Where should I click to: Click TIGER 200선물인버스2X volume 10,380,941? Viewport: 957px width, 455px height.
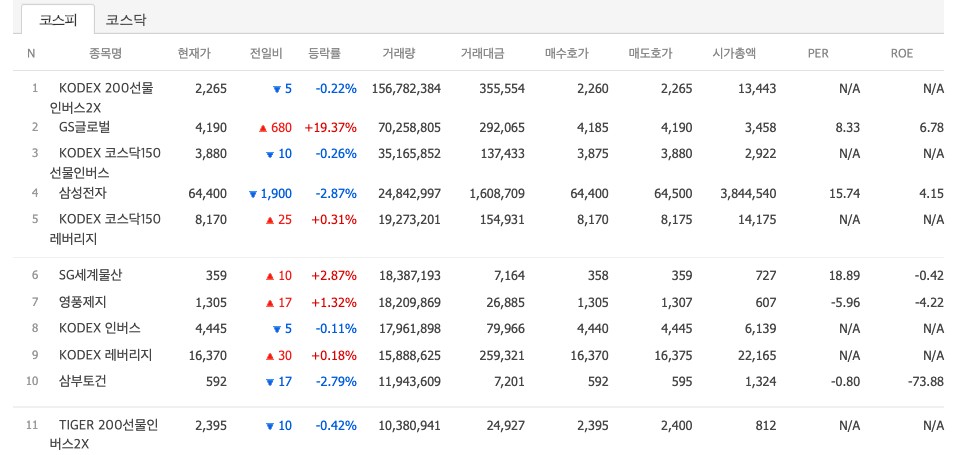click(x=409, y=424)
